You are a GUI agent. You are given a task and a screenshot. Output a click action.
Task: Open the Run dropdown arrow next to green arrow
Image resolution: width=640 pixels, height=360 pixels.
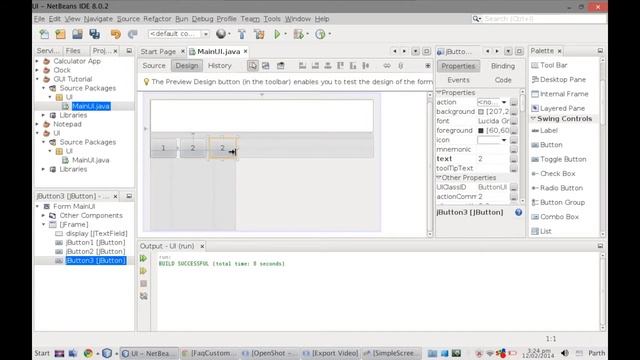286,34
